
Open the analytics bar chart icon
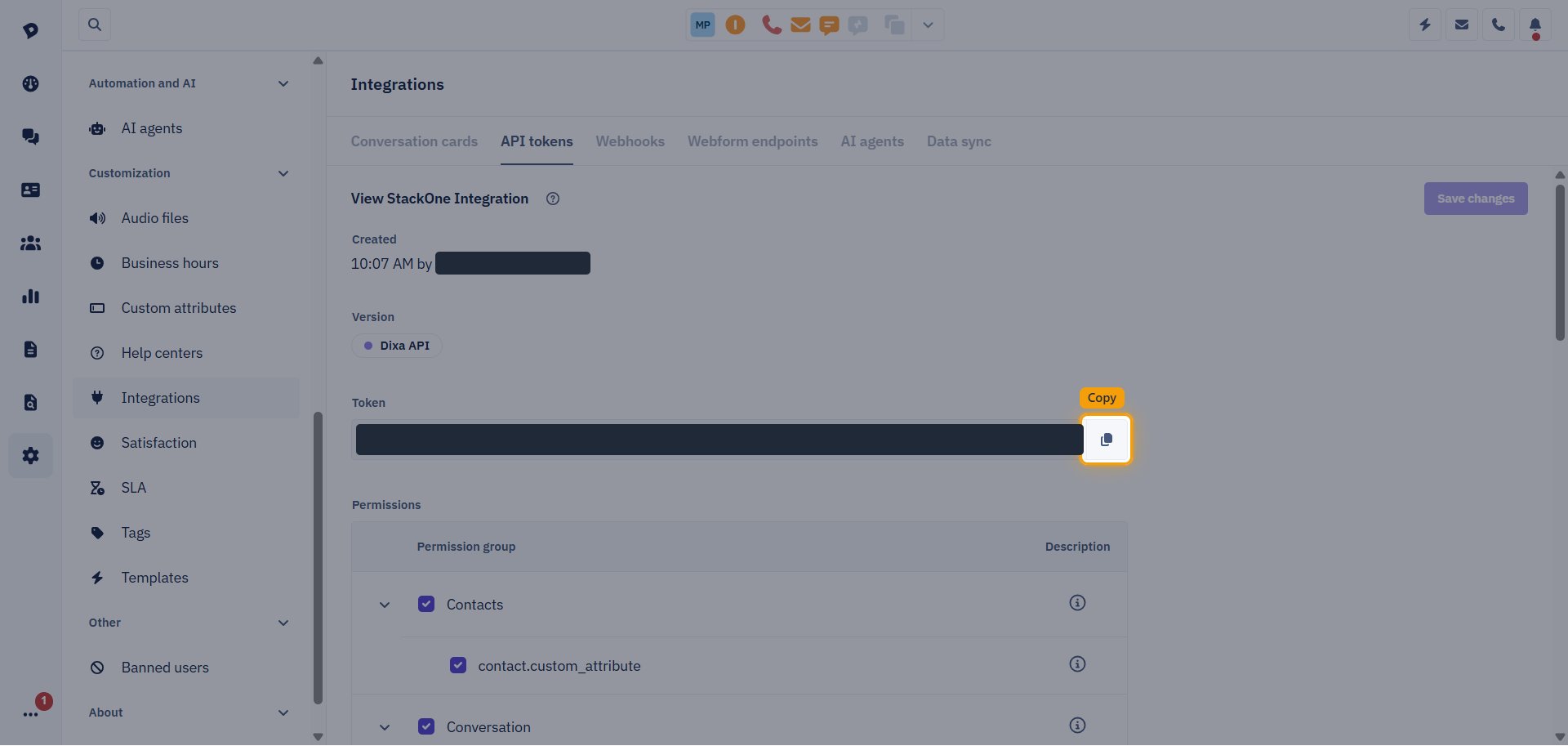tap(30, 296)
